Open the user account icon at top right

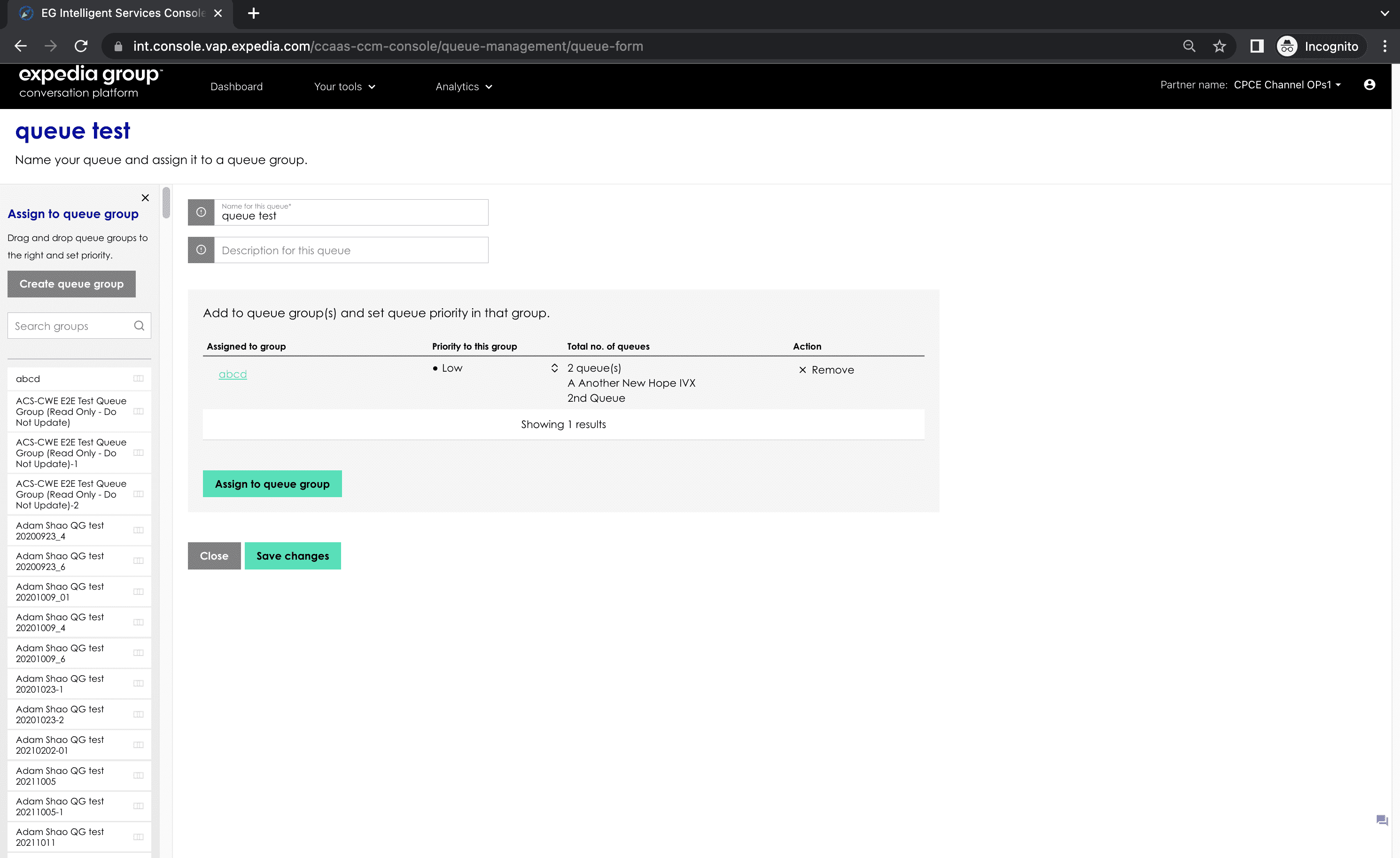(x=1370, y=85)
